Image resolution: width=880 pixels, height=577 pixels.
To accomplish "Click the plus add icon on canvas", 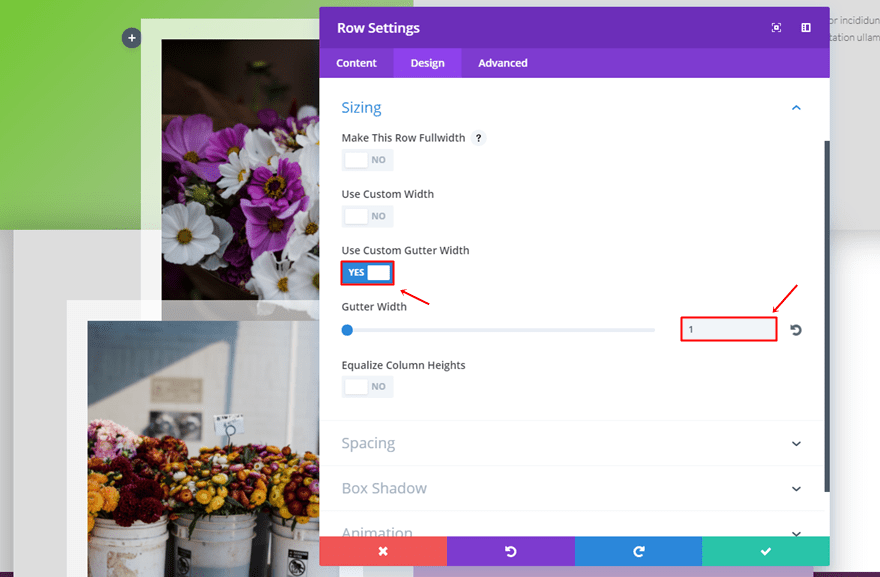I will 131,38.
